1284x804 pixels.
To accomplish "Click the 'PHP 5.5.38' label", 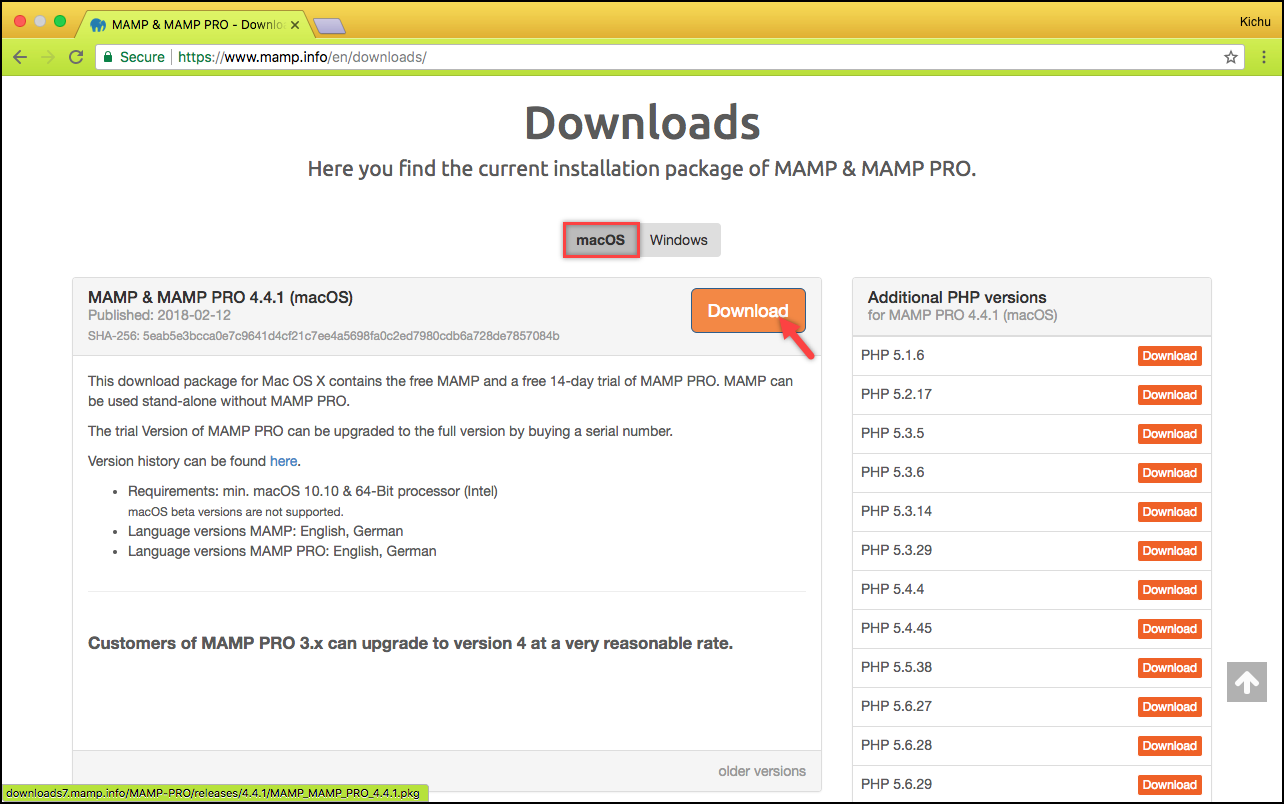I will tap(896, 667).
